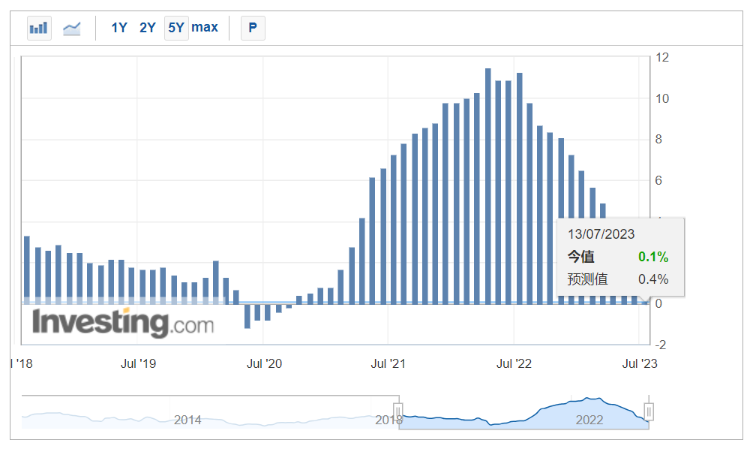The width and height of the screenshot is (750, 452).
Task: Click the Jul '23 x-axis label
Action: pyautogui.click(x=640, y=364)
